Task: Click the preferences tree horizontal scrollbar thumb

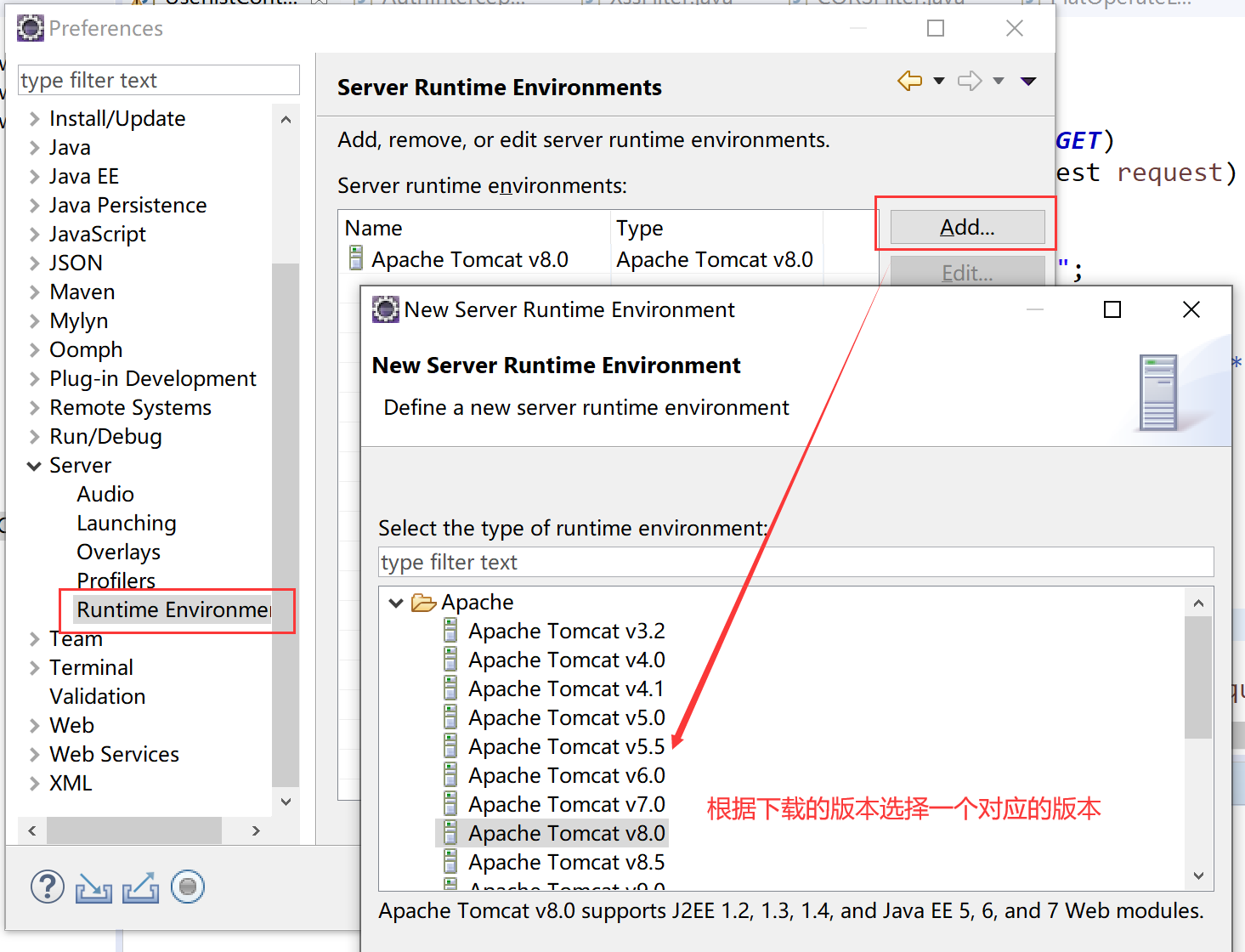Action: [x=134, y=830]
